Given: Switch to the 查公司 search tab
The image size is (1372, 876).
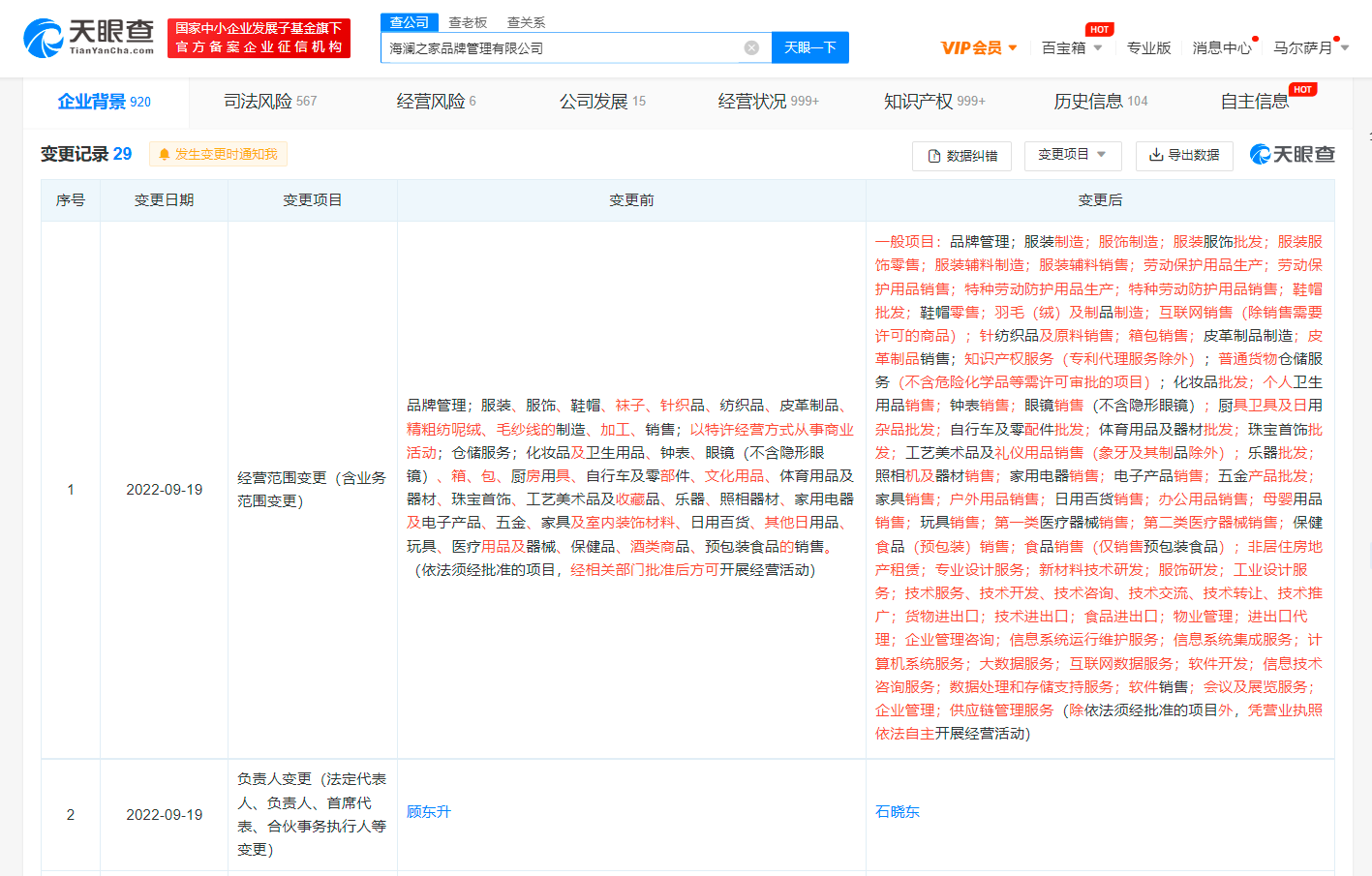Looking at the screenshot, I should tap(410, 22).
